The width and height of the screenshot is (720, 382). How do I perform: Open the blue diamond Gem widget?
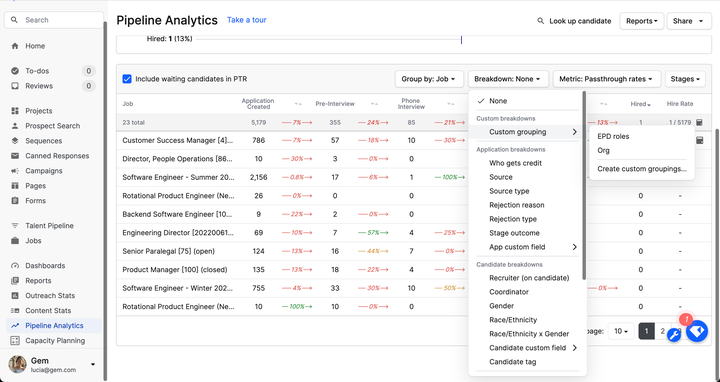coord(697,331)
